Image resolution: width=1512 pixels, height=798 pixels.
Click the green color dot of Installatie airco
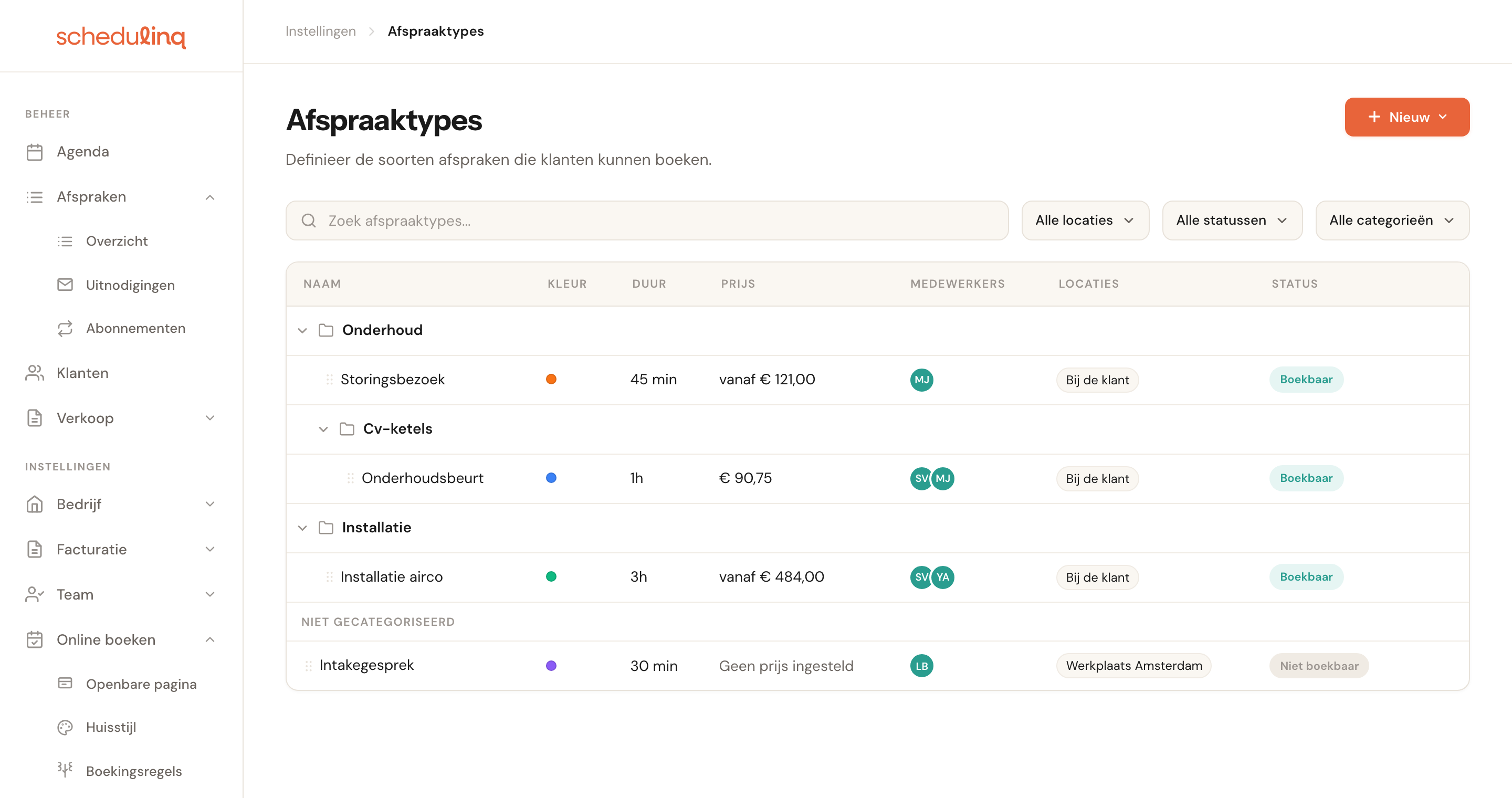tap(551, 576)
